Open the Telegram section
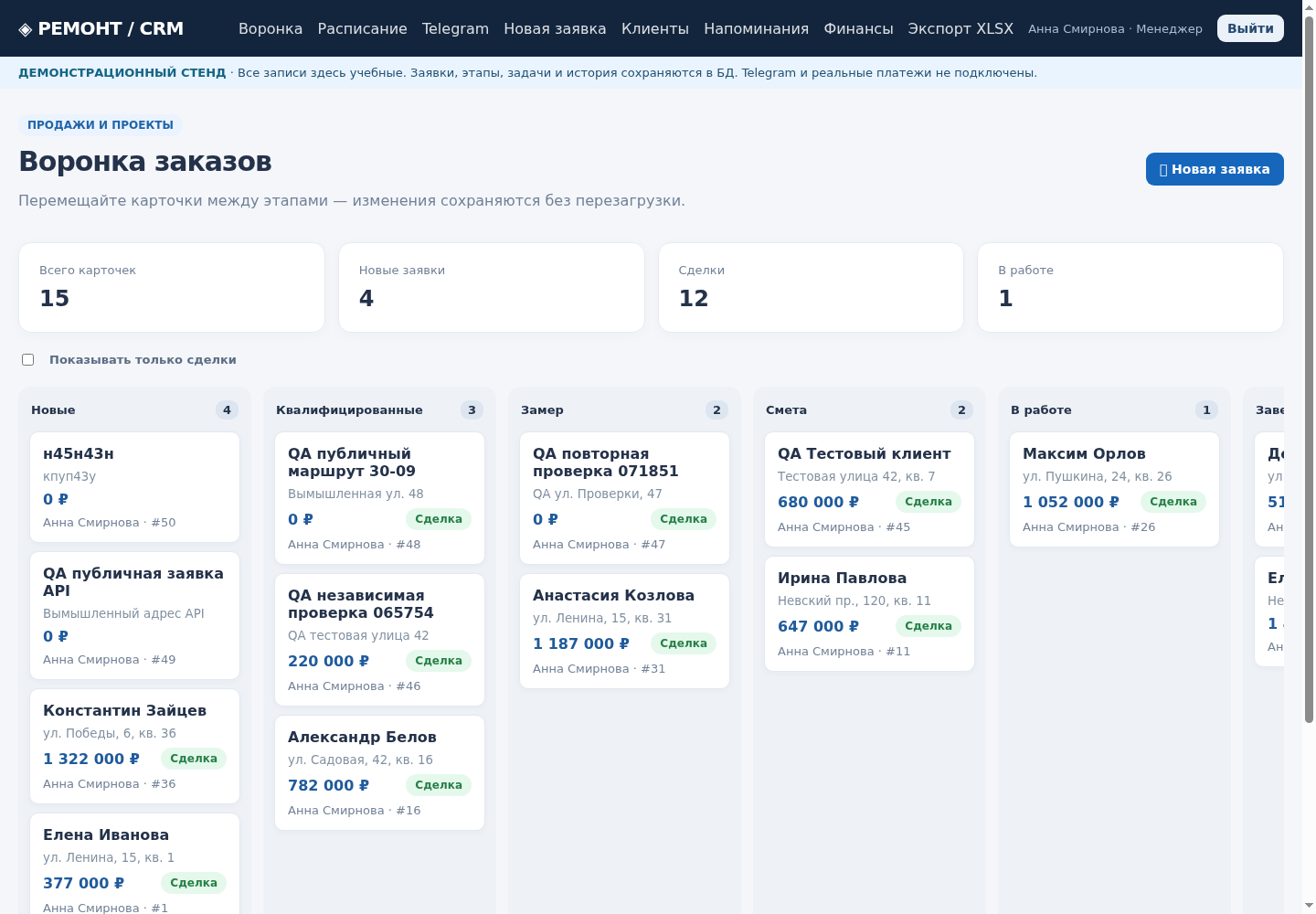The height and width of the screenshot is (914, 1316). tap(455, 28)
